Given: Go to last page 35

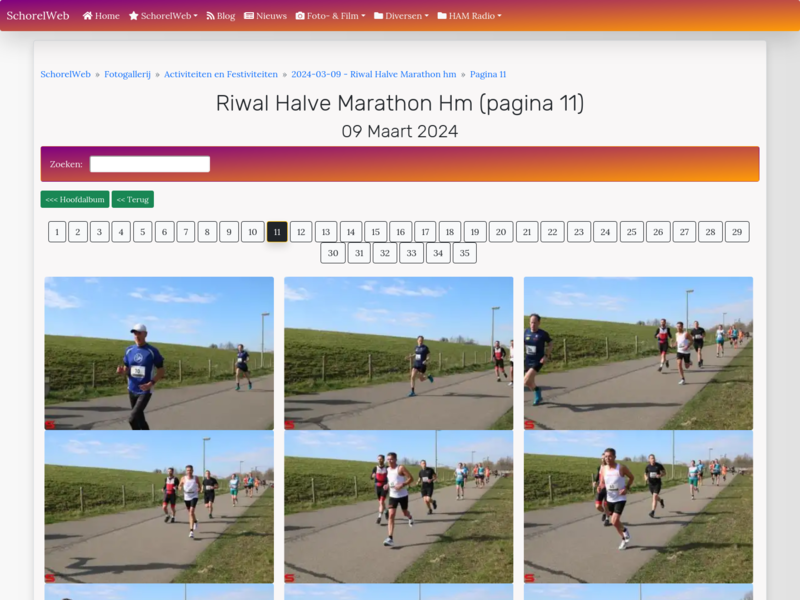Looking at the screenshot, I should coord(464,253).
